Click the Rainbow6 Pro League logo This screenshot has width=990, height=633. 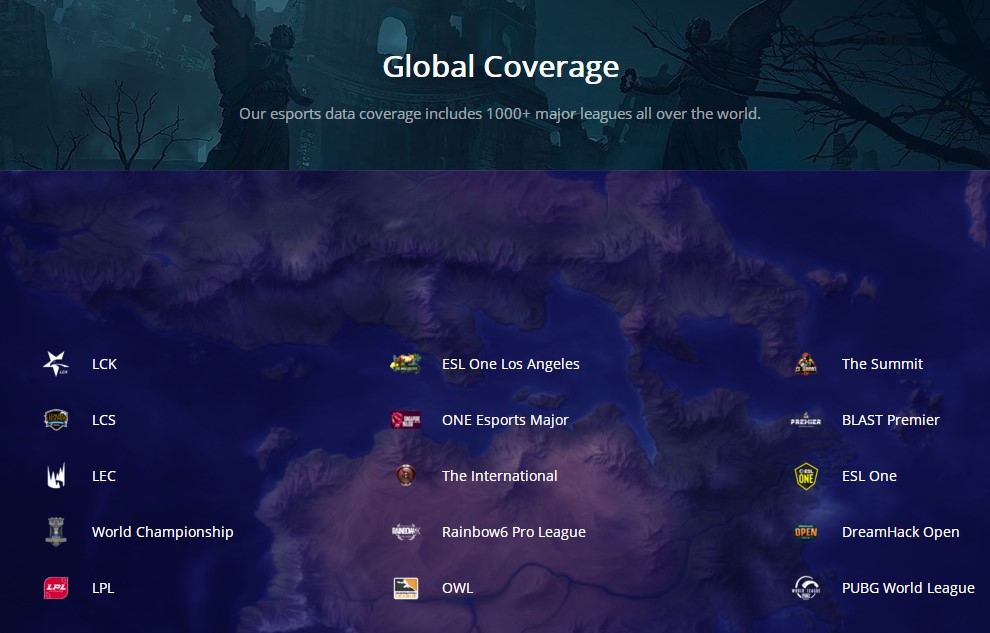point(405,531)
